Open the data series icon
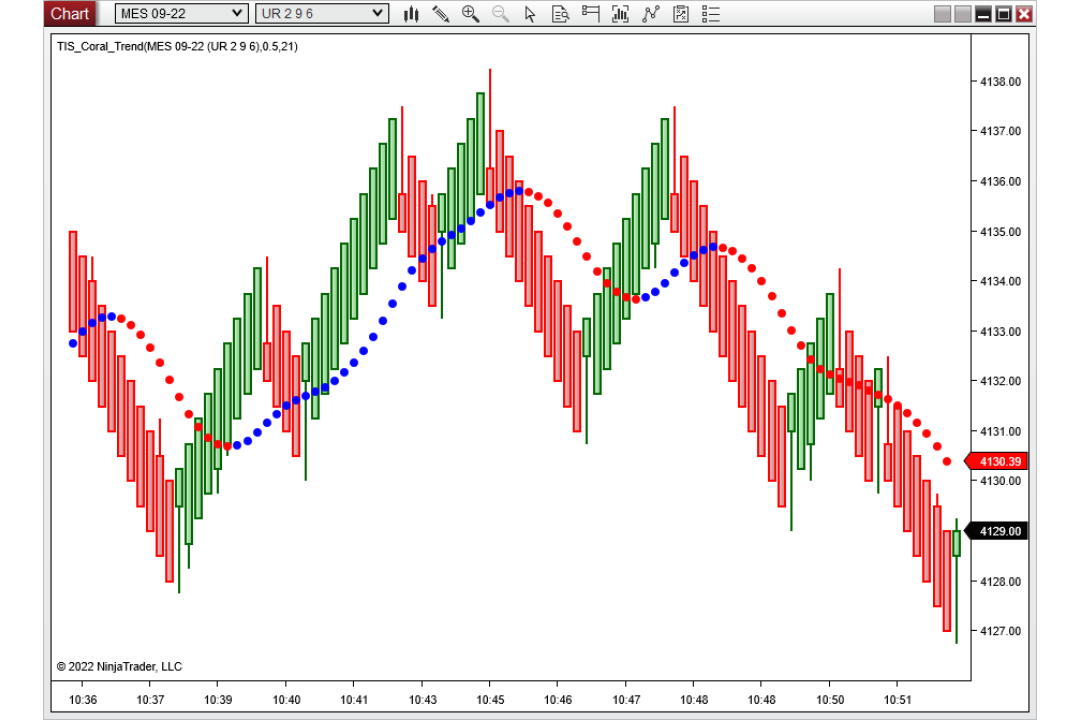The height and width of the screenshot is (720, 1080). coord(621,14)
